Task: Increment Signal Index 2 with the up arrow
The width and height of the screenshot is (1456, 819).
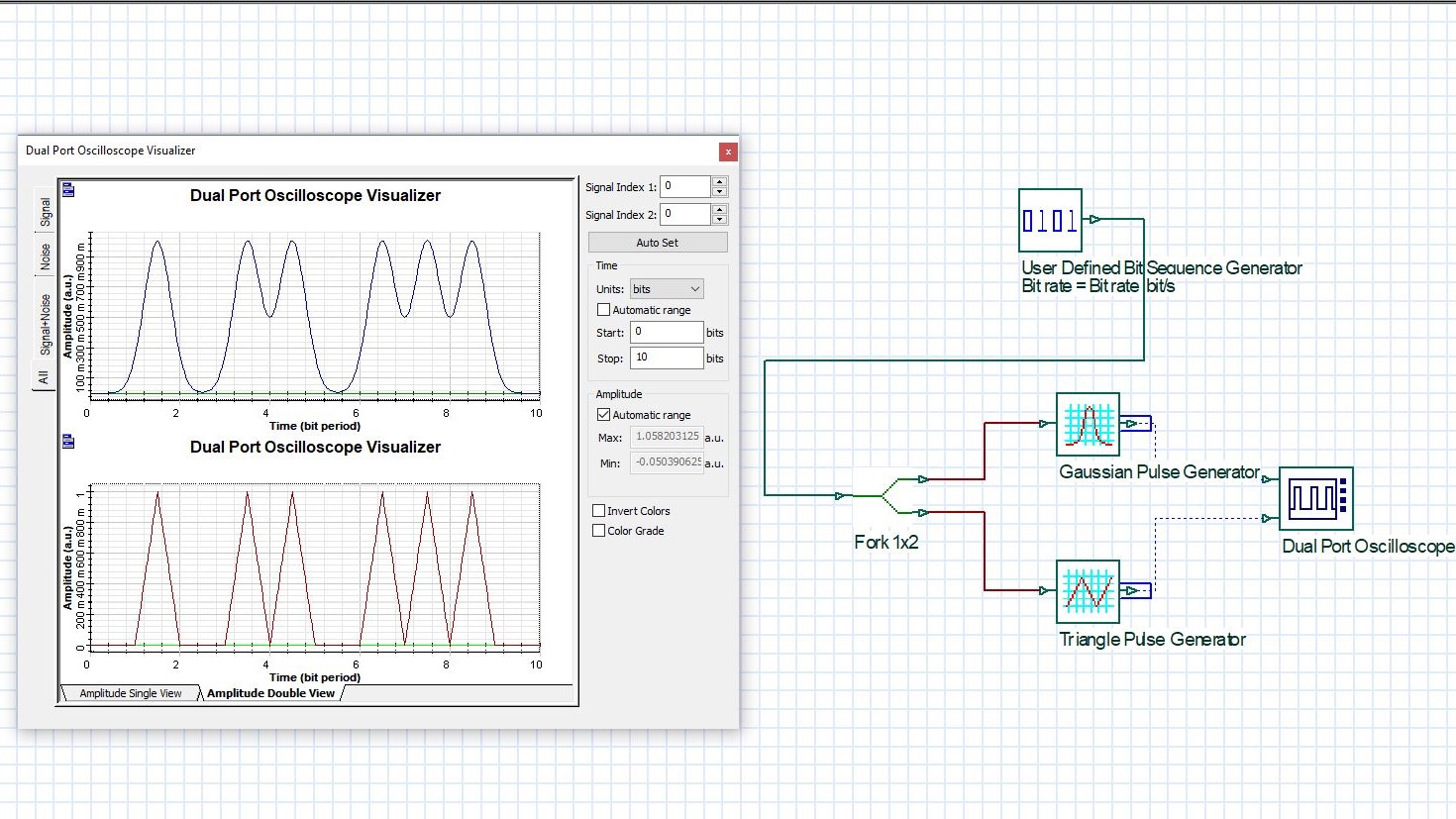Action: [x=719, y=209]
